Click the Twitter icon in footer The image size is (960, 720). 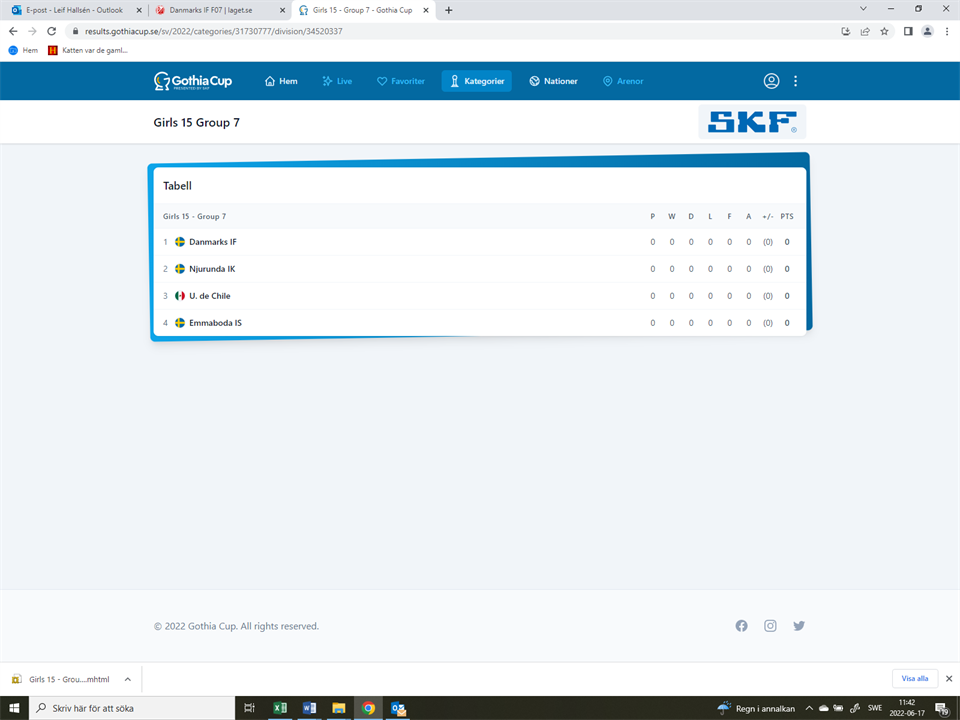point(799,626)
